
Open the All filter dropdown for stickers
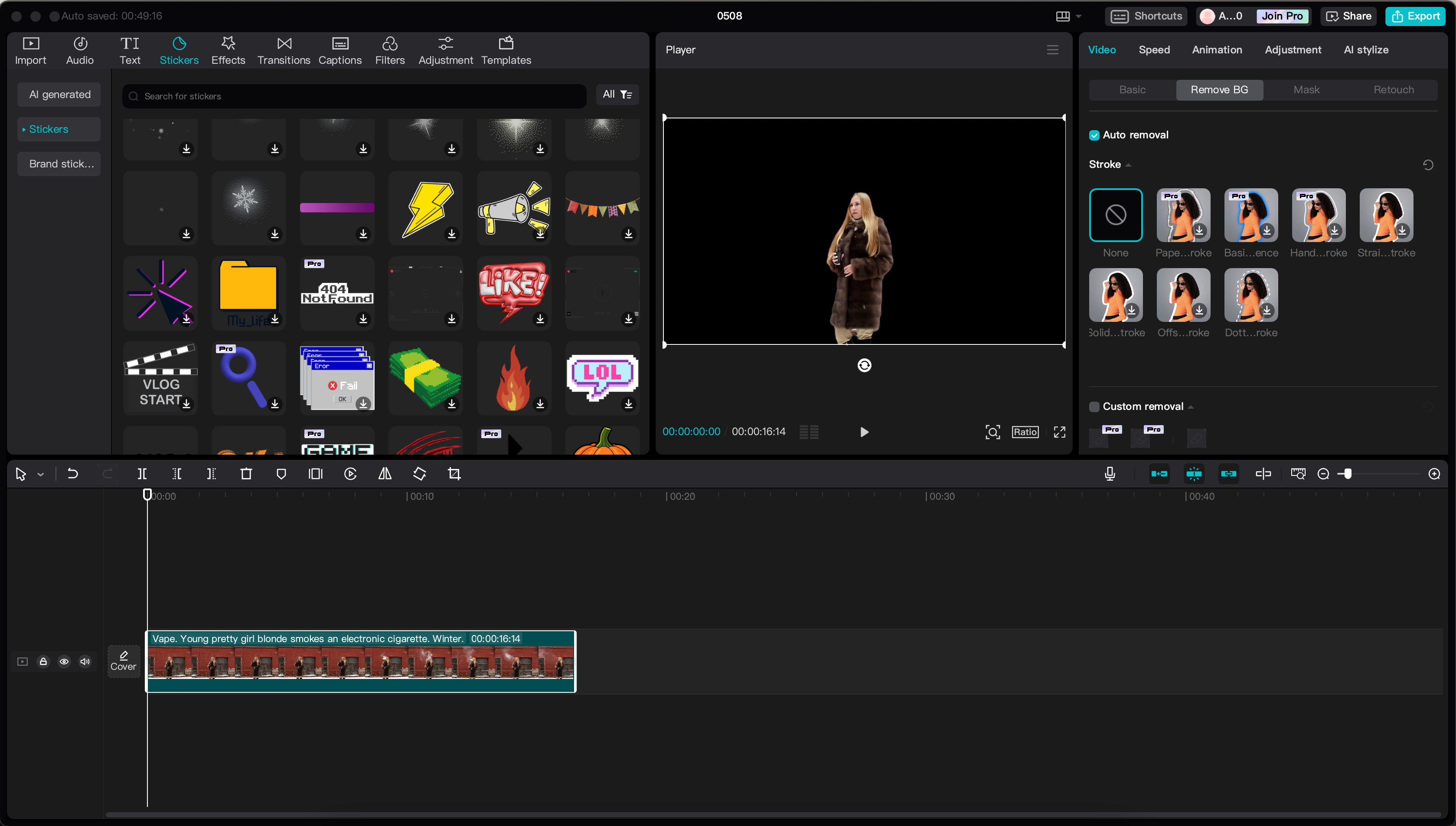(617, 95)
